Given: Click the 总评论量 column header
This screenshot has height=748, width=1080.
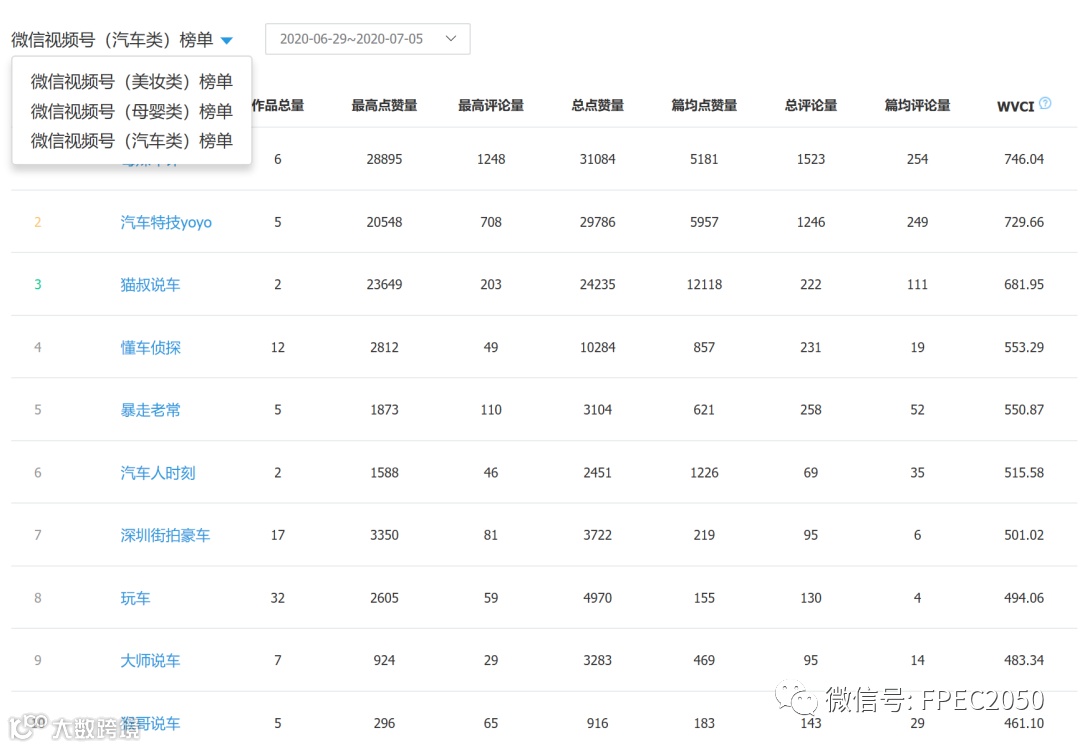Looking at the screenshot, I should (811, 105).
